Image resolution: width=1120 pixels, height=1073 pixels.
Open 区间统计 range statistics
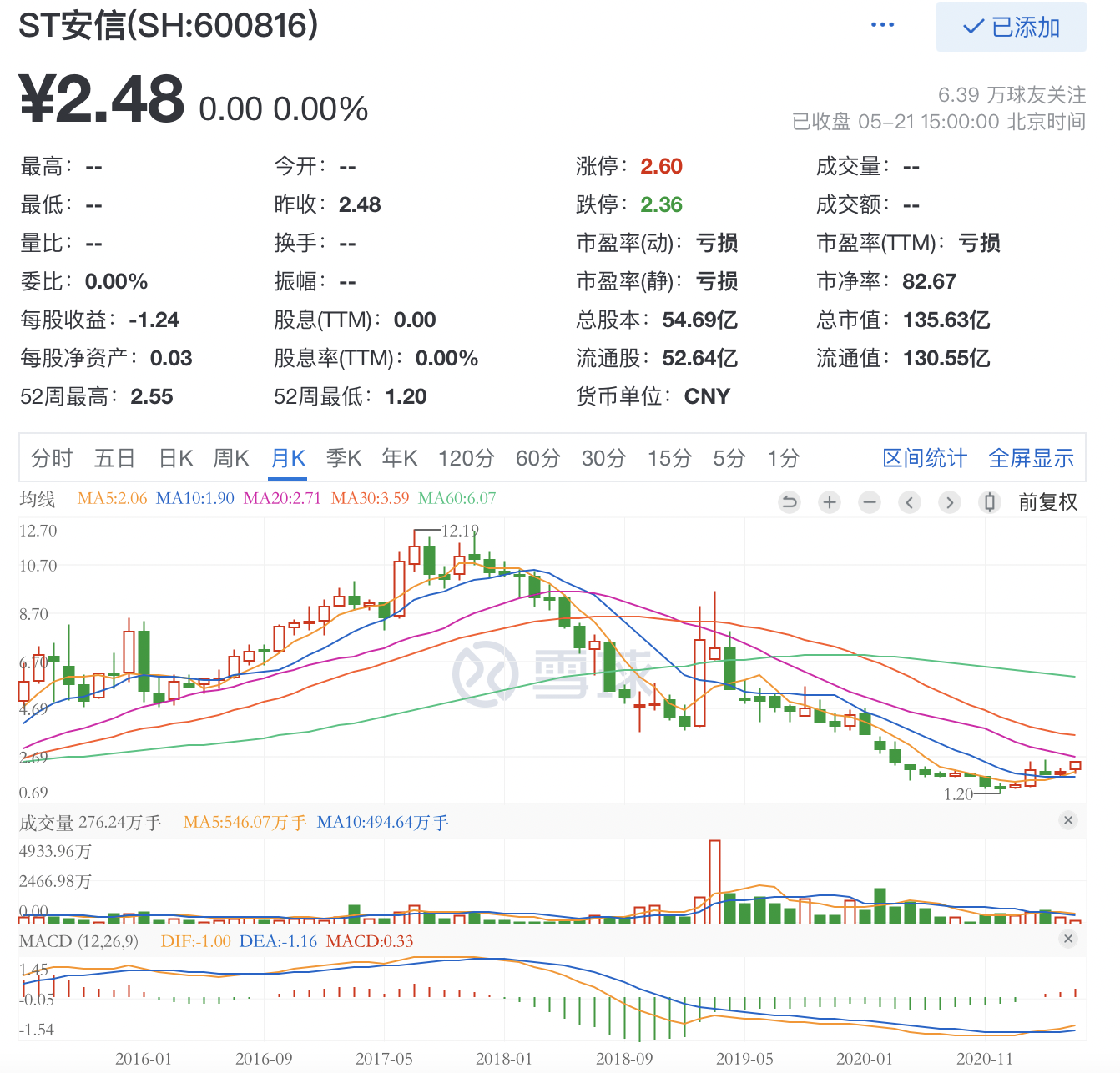pos(925,458)
